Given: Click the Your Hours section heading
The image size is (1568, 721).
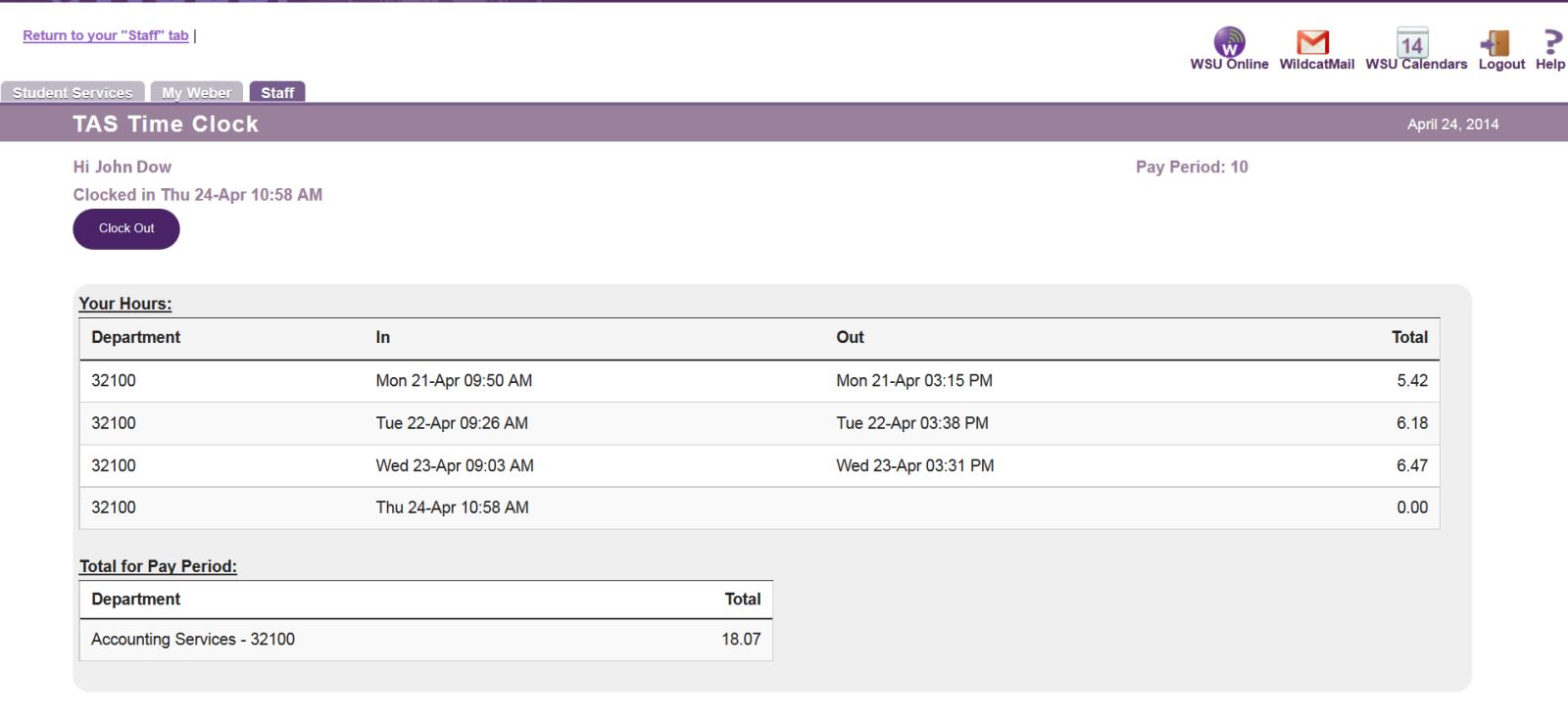Looking at the screenshot, I should pyautogui.click(x=125, y=304).
